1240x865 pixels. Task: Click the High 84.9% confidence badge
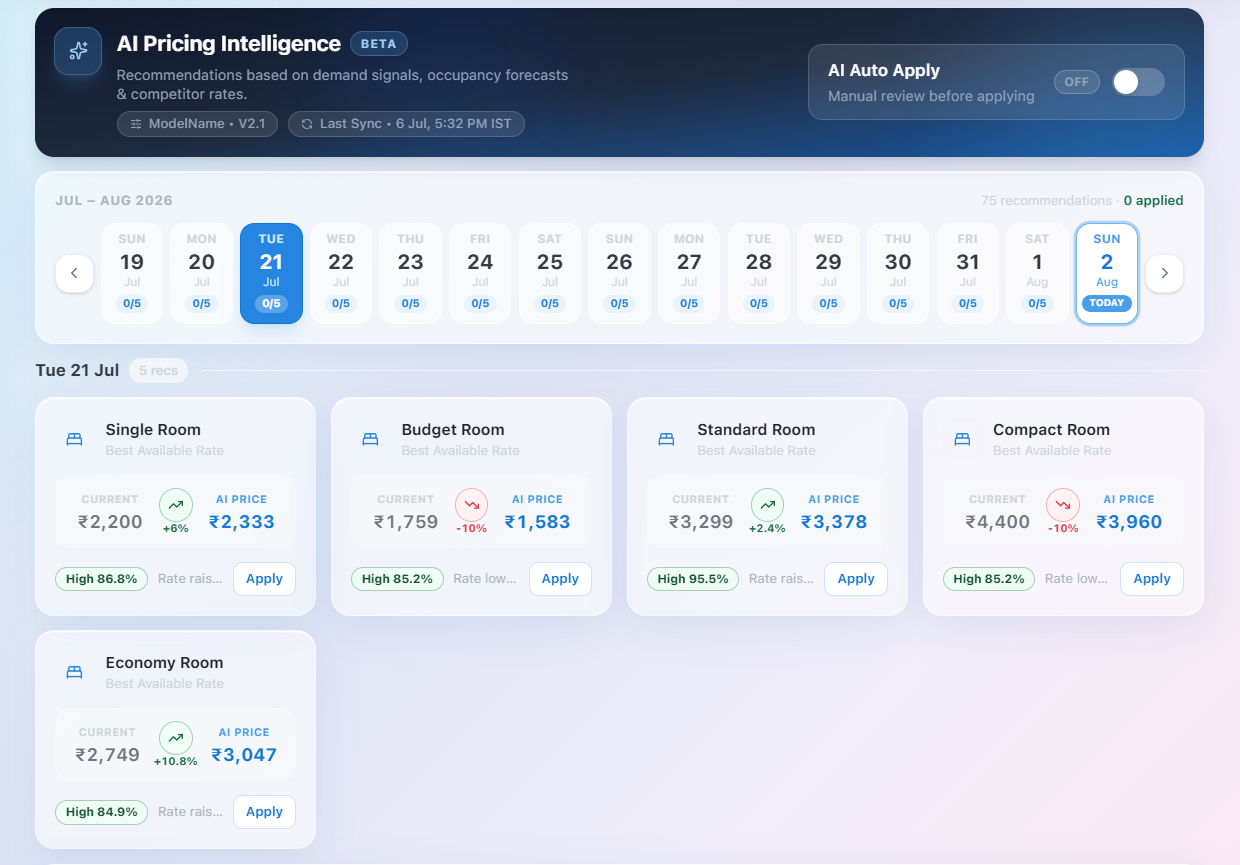coord(101,812)
